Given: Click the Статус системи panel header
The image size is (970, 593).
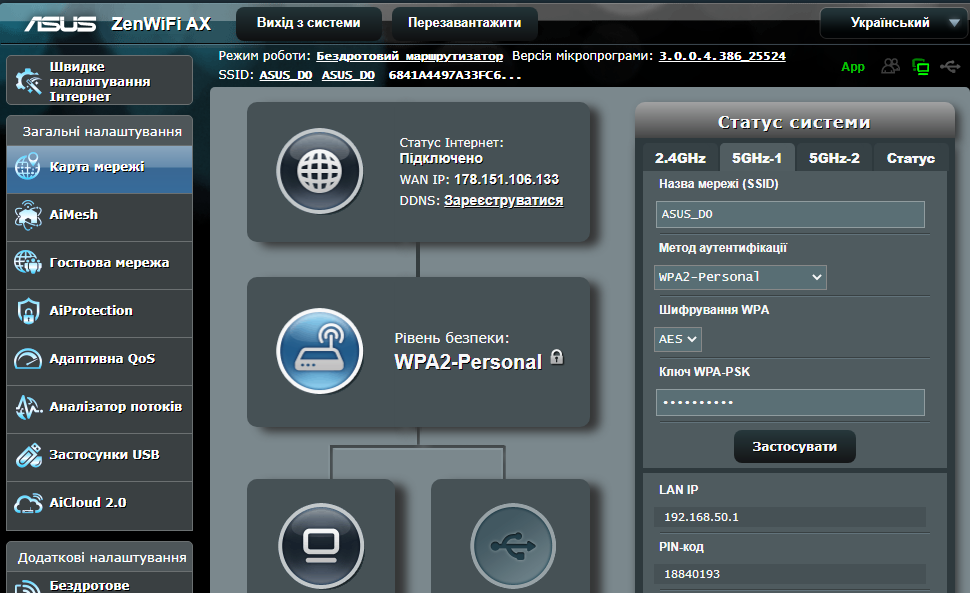Looking at the screenshot, I should click(794, 122).
